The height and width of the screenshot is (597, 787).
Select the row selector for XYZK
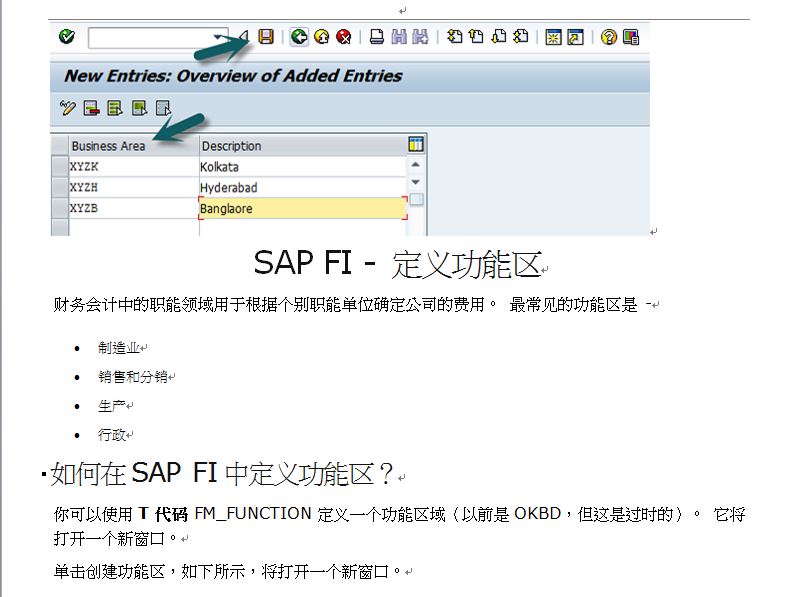[60, 167]
